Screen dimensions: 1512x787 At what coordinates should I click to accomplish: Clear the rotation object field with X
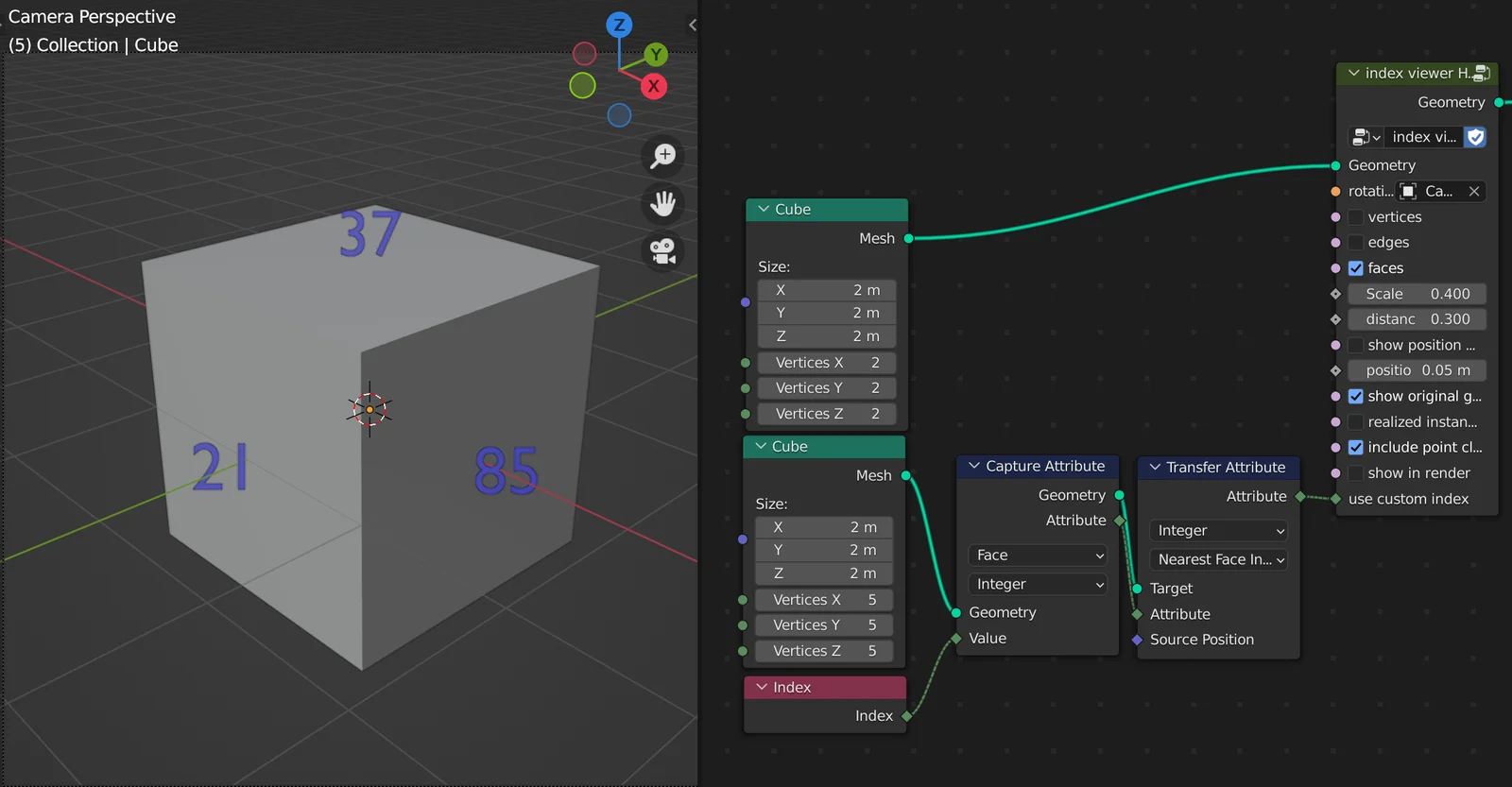click(1473, 192)
